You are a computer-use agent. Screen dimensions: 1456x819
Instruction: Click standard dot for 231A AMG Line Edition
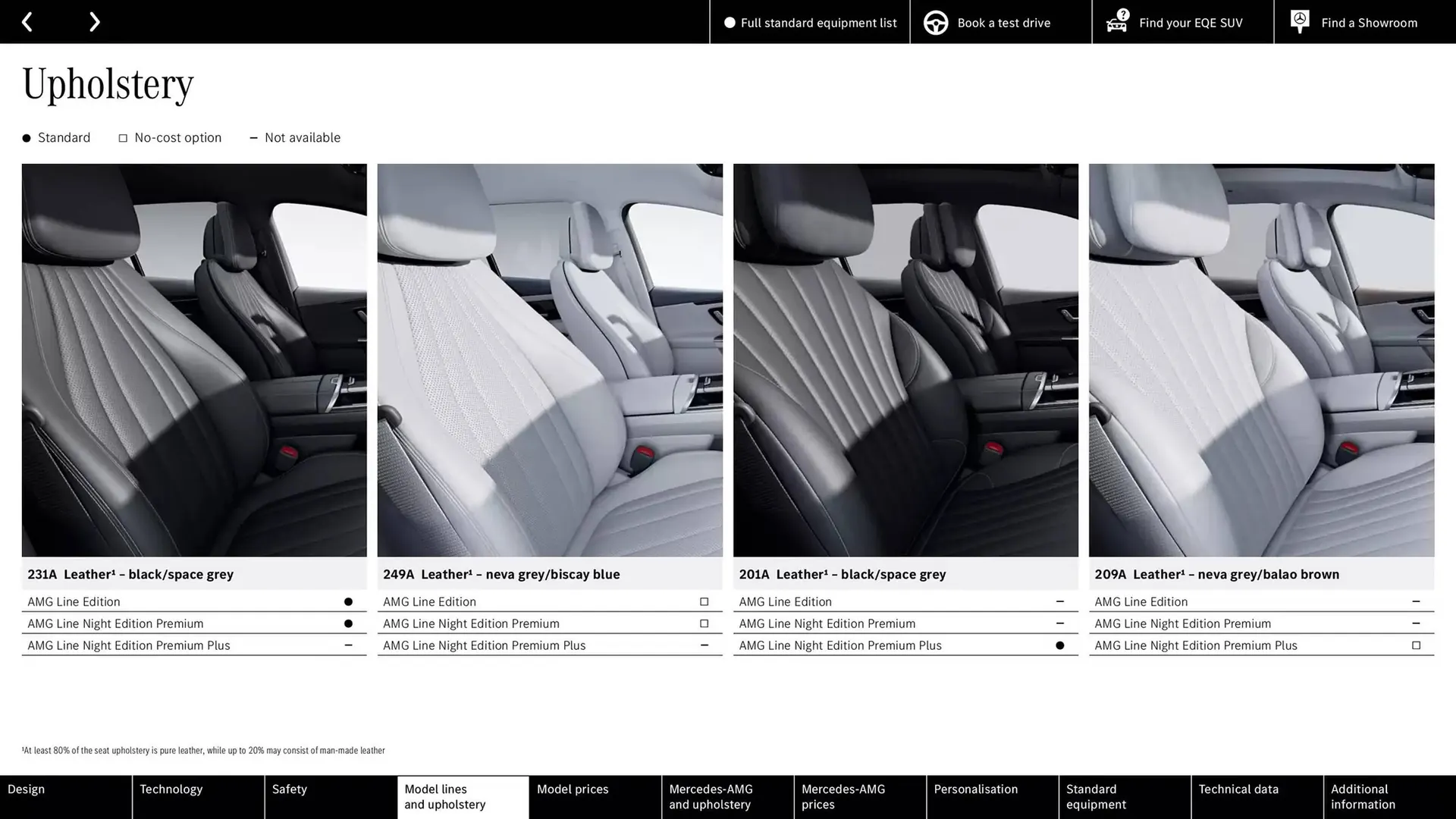[x=348, y=602]
